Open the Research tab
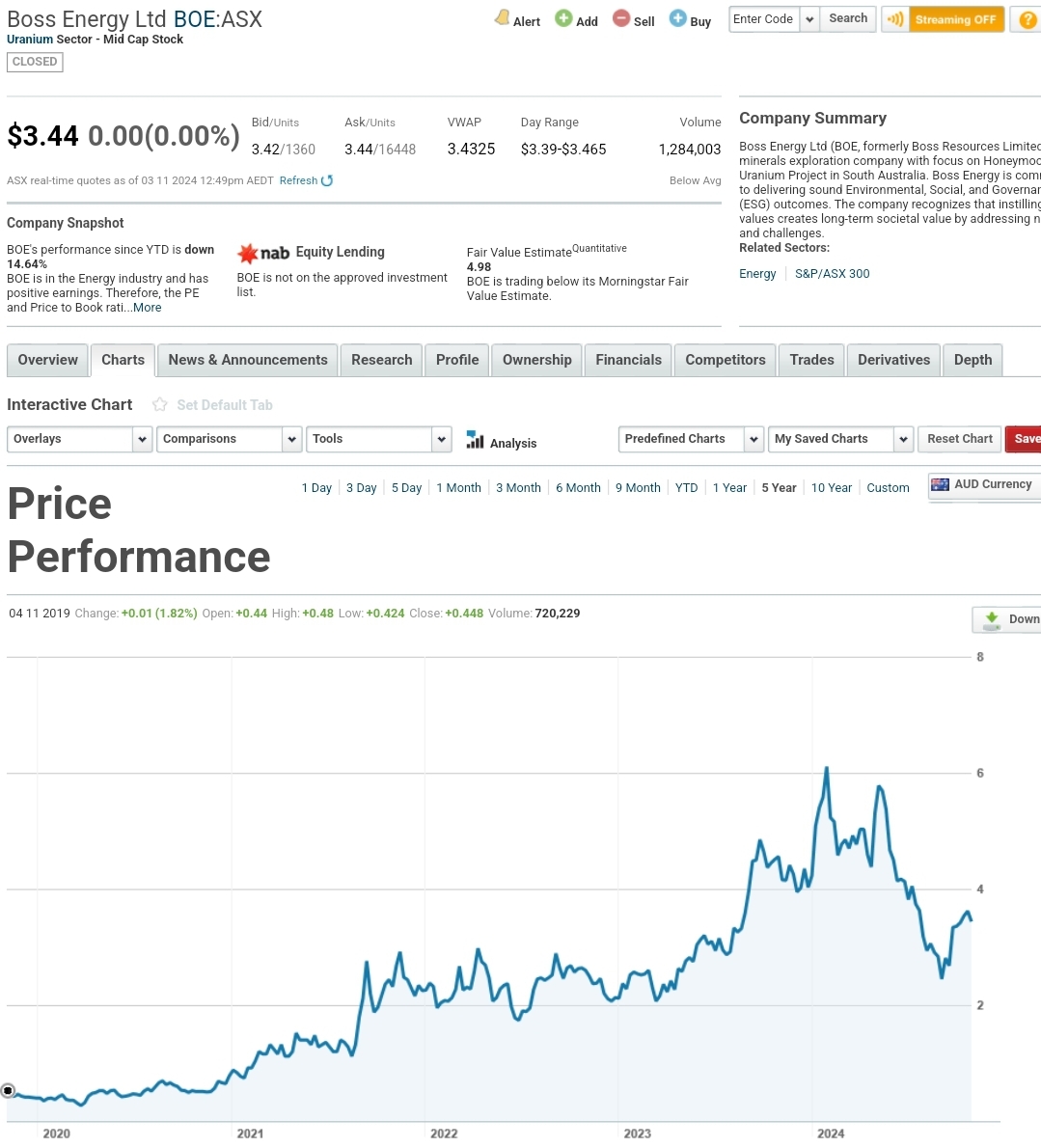This screenshot has width=1041, height=1148. coord(381,360)
